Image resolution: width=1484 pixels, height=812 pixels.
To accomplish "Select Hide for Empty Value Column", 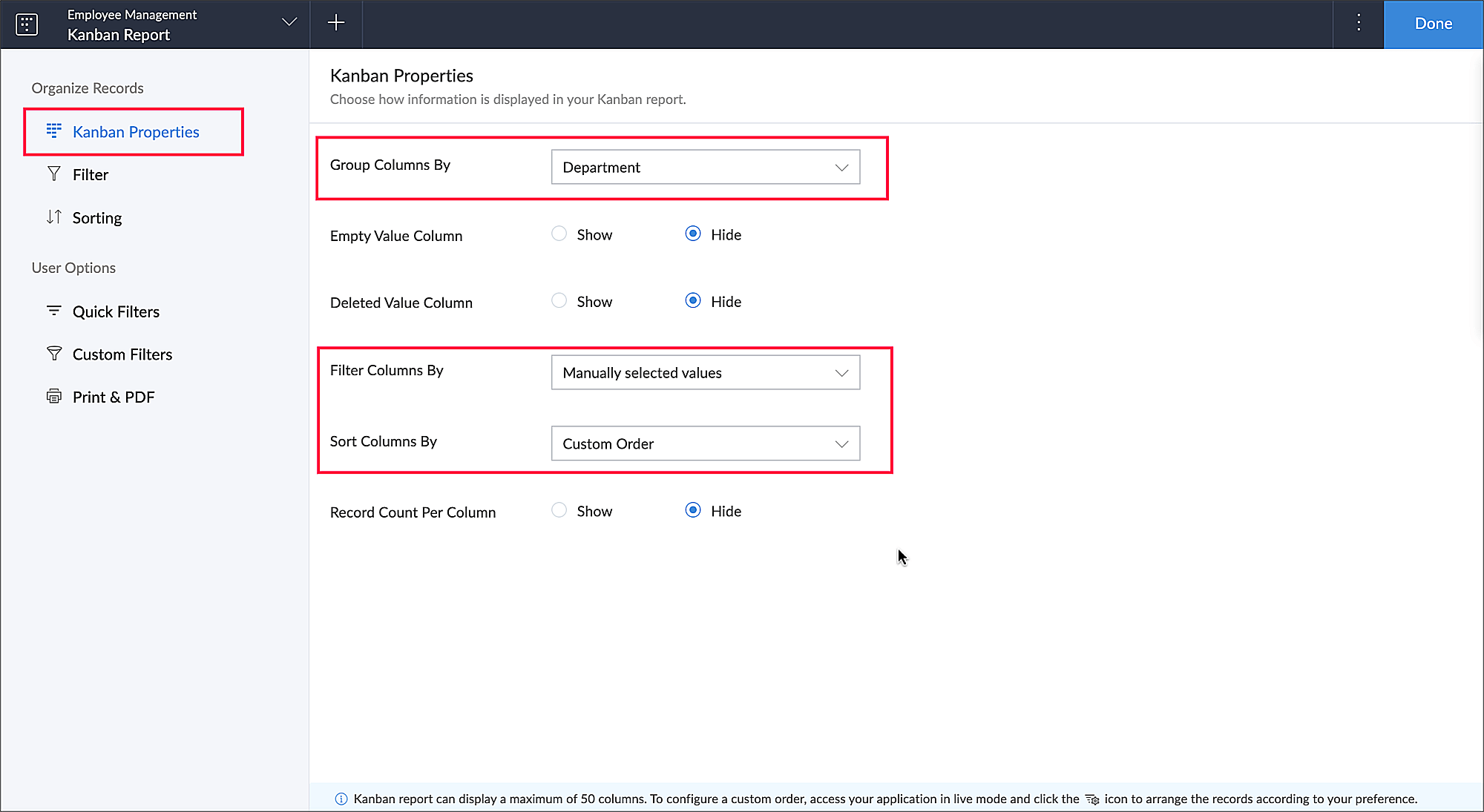I will (x=693, y=234).
